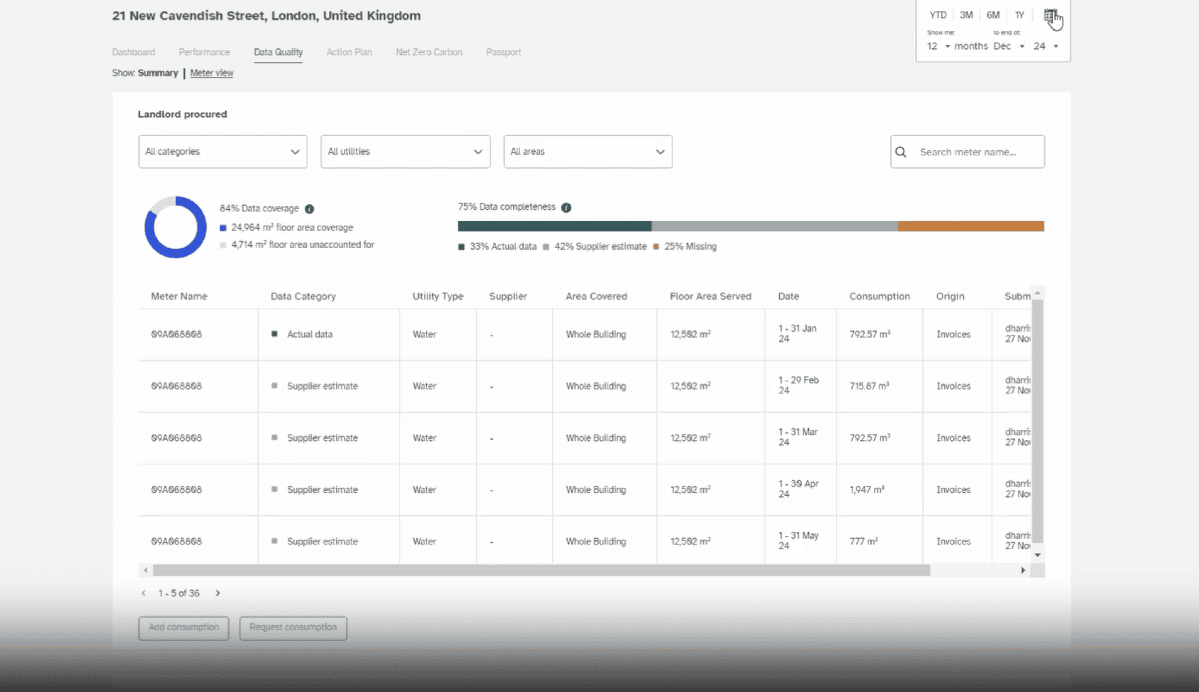Viewport: 1199px width, 692px height.
Task: Click the 4,714 m² floor area unaccounted legend
Action: 297,245
